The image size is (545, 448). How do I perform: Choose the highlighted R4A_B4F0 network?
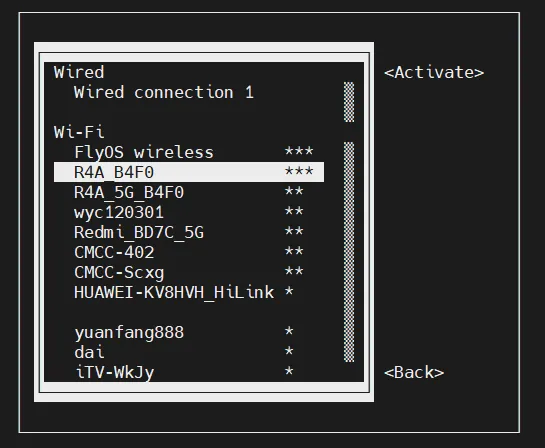click(189, 172)
